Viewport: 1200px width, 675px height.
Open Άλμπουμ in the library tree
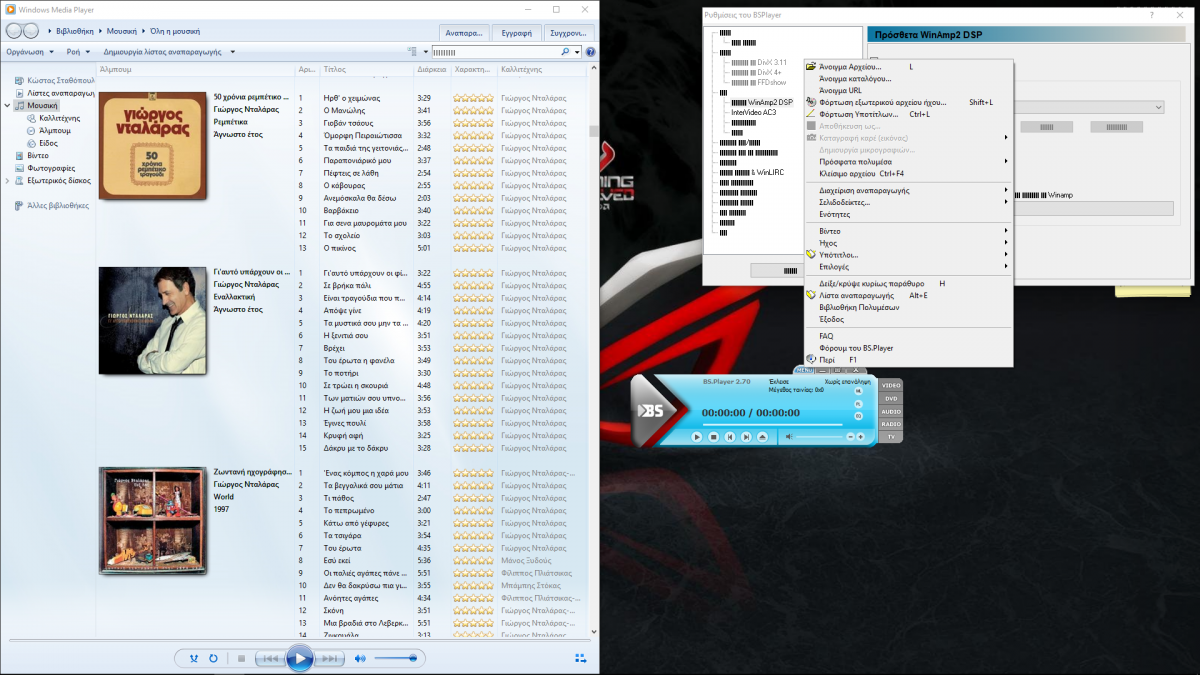point(55,131)
